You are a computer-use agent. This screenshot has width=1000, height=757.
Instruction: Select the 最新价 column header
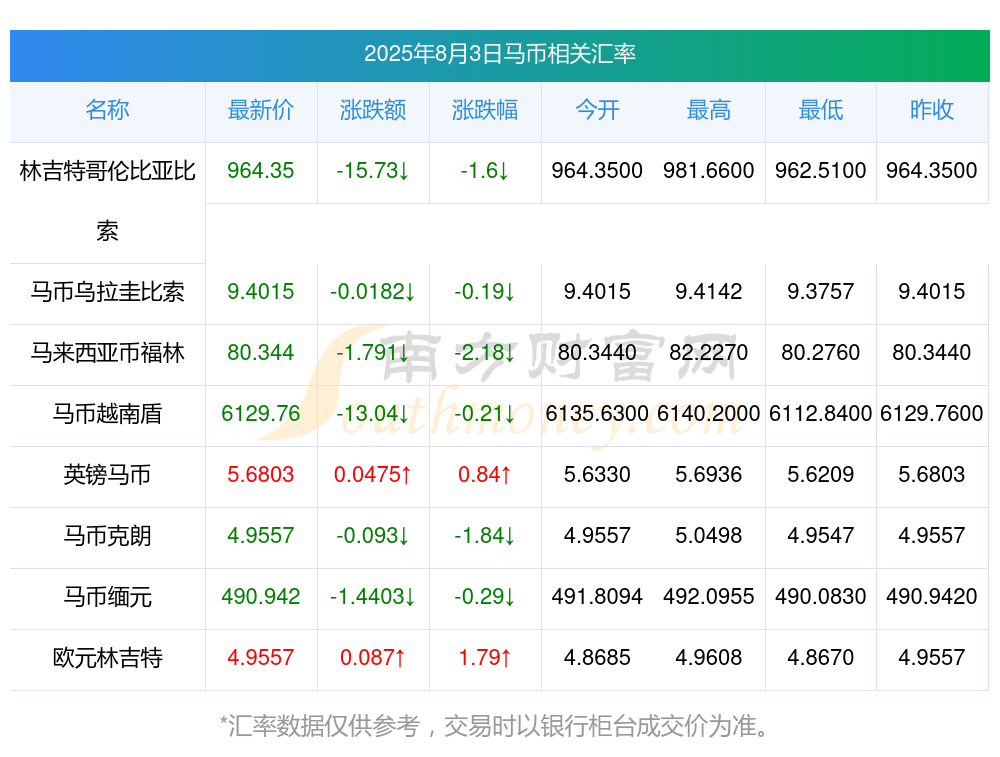[261, 110]
